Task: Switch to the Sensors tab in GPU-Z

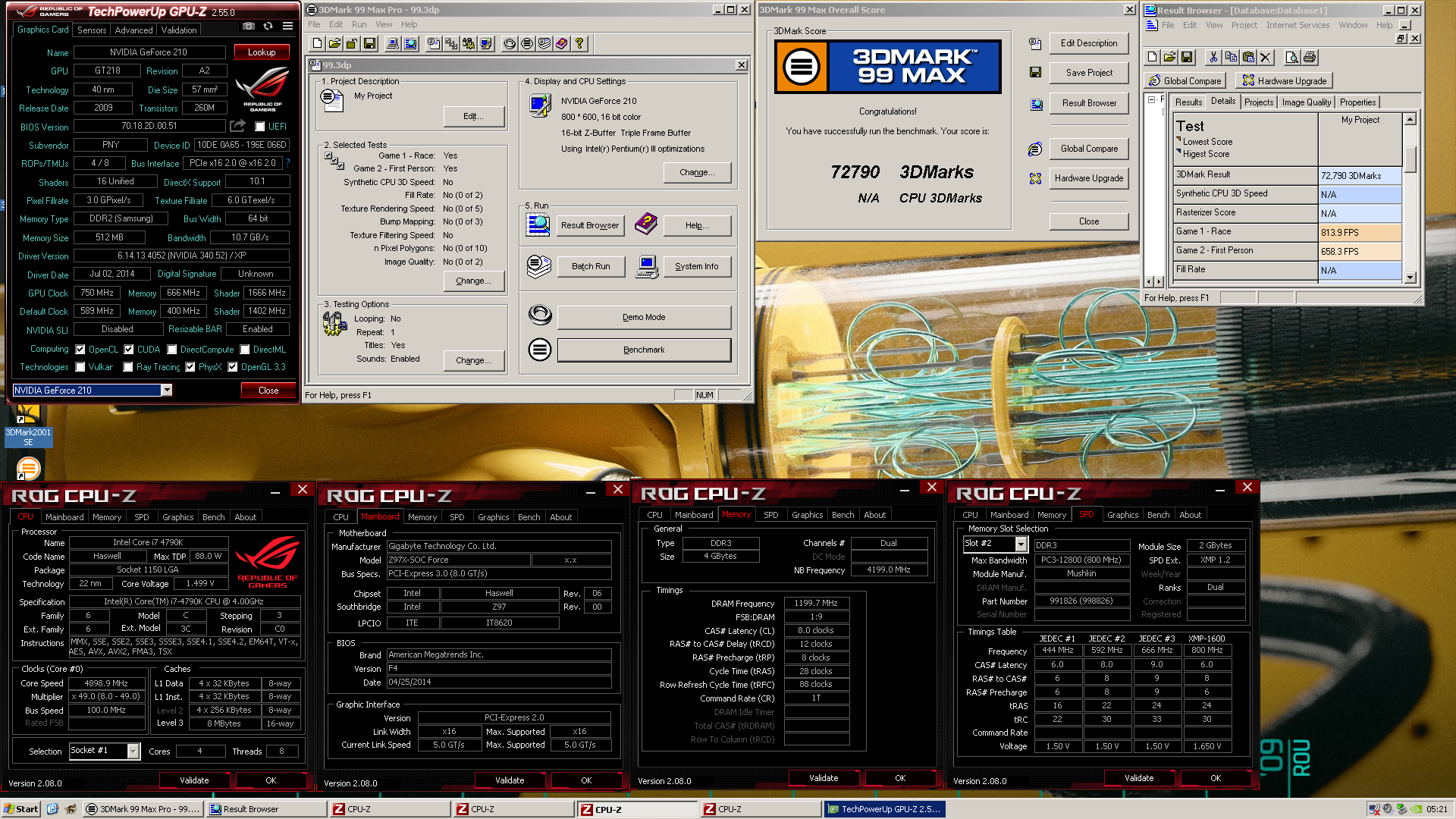Action: click(92, 30)
